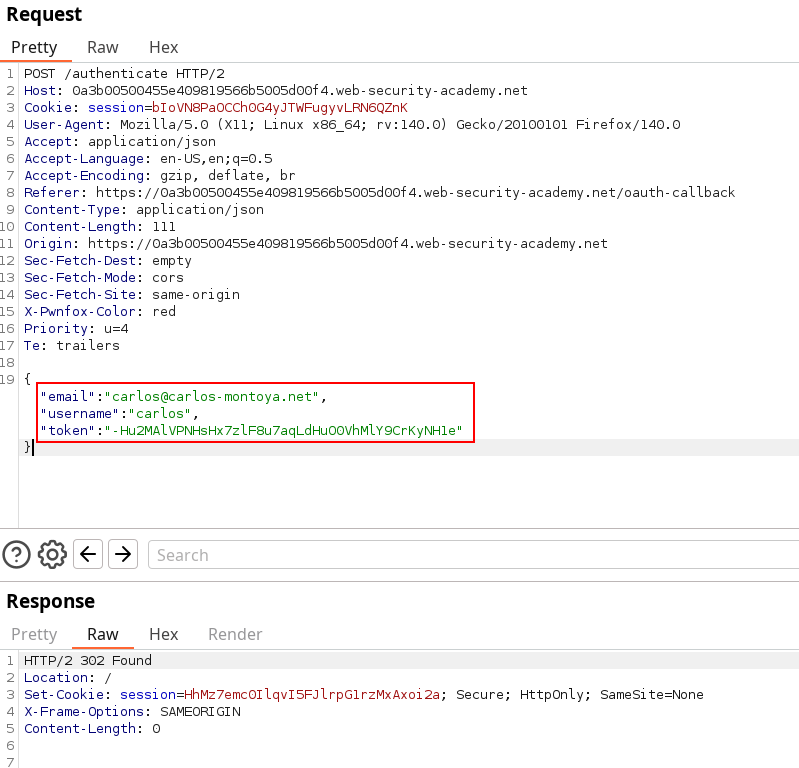
Task: Click the left arrow for previous match
Action: coord(88,554)
